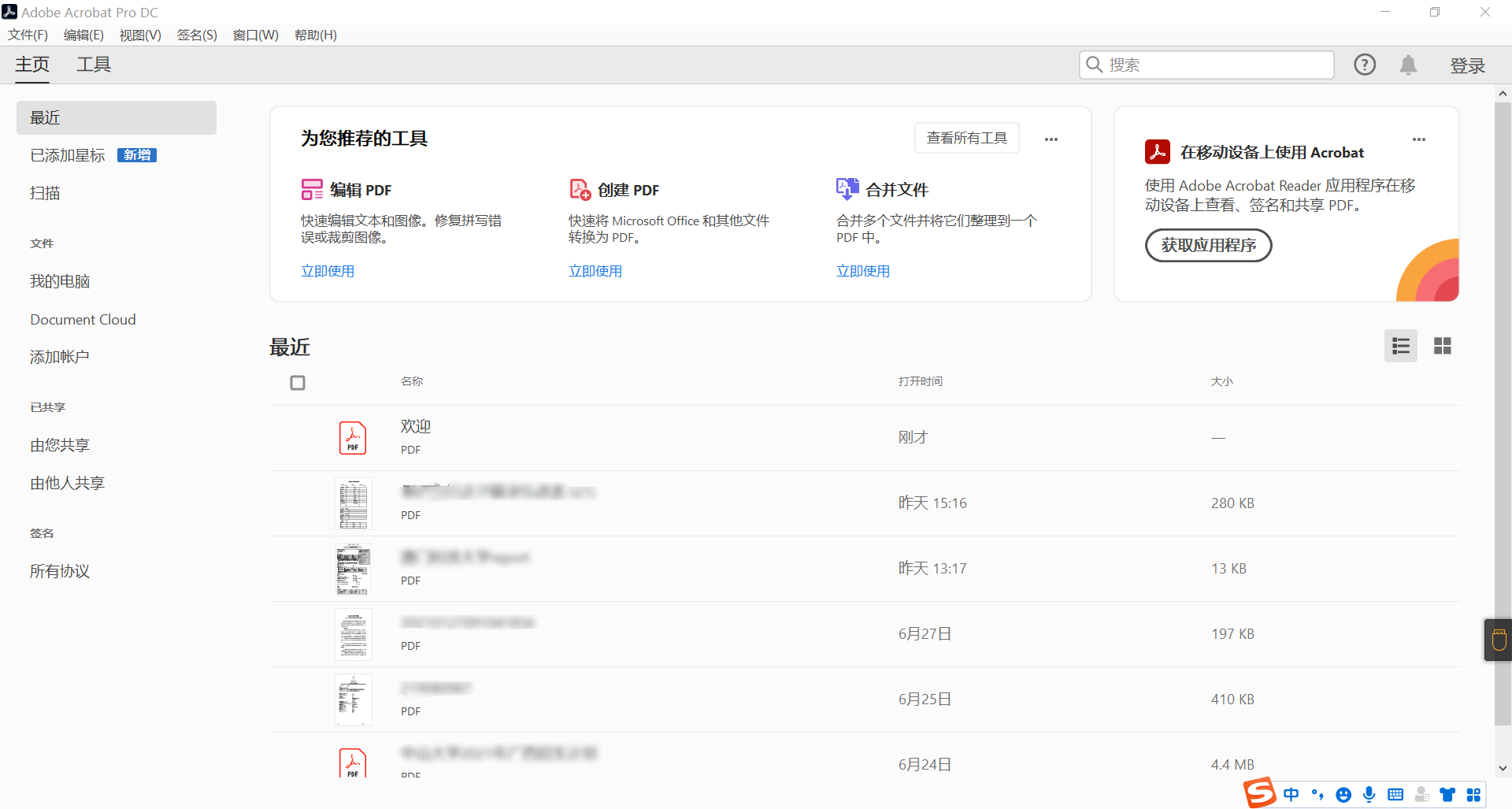Switch the Sogou 中 Chinese/English mode
This screenshot has height=809, width=1512.
click(1291, 795)
